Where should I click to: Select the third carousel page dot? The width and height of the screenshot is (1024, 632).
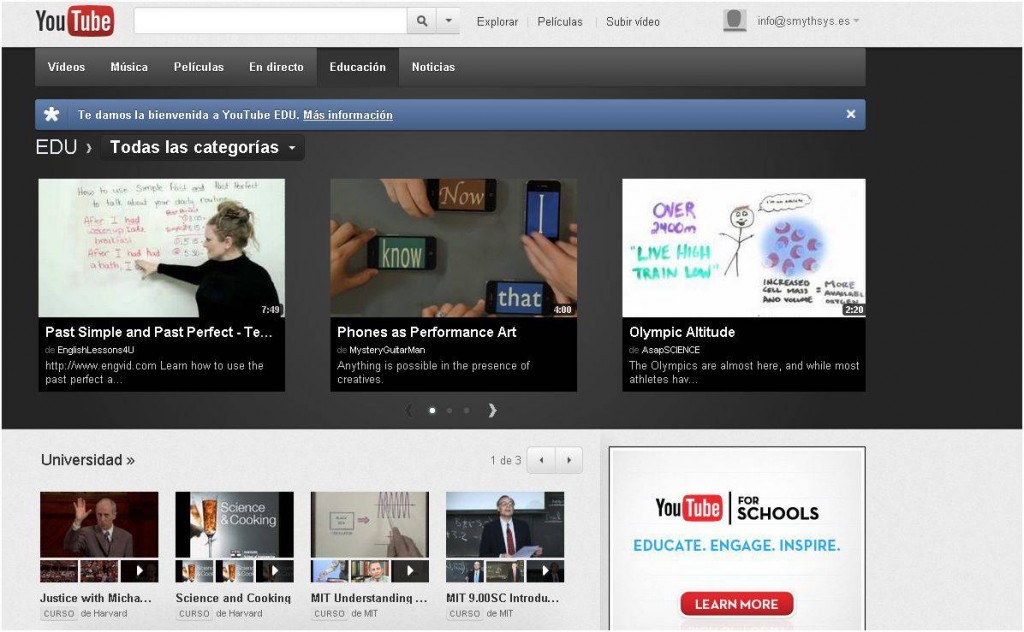[466, 410]
